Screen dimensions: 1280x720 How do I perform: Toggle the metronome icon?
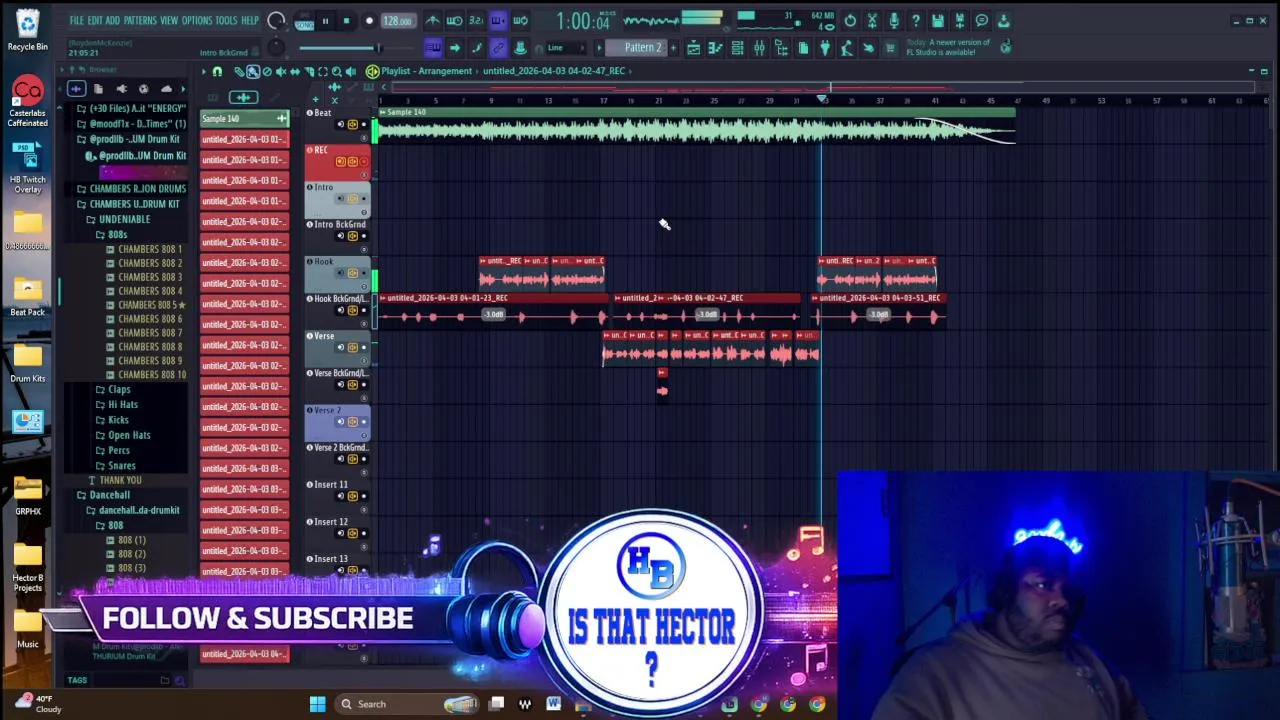point(432,21)
